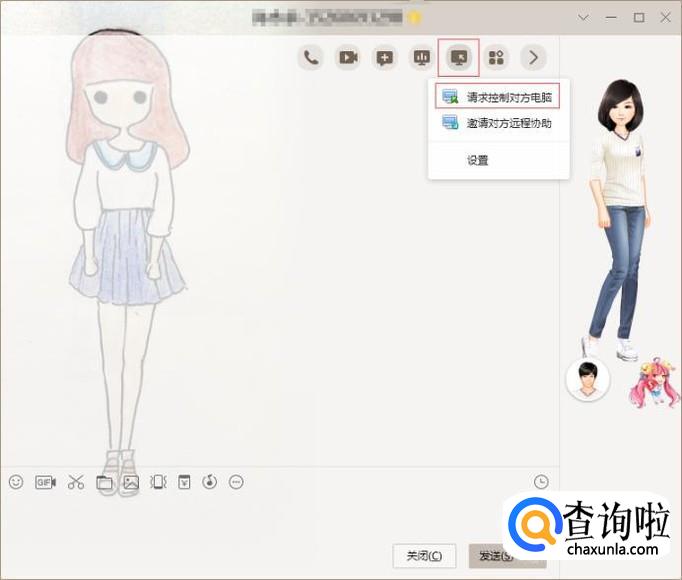Open message history clock icon
The width and height of the screenshot is (682, 580).
tap(541, 482)
